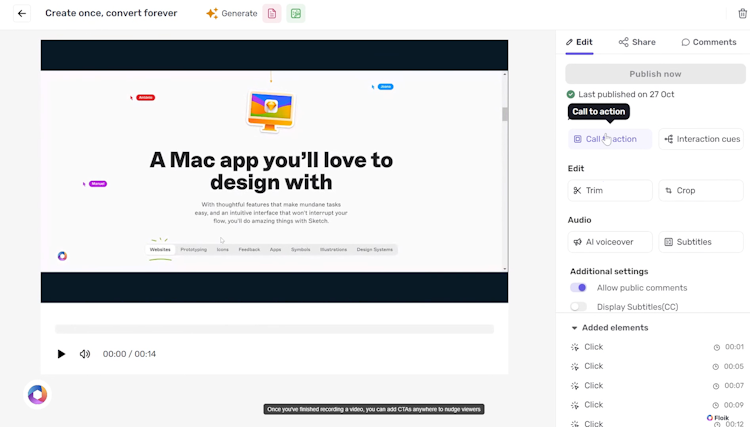The image size is (750, 427).
Task: Open Subtitles settings
Action: tap(701, 242)
